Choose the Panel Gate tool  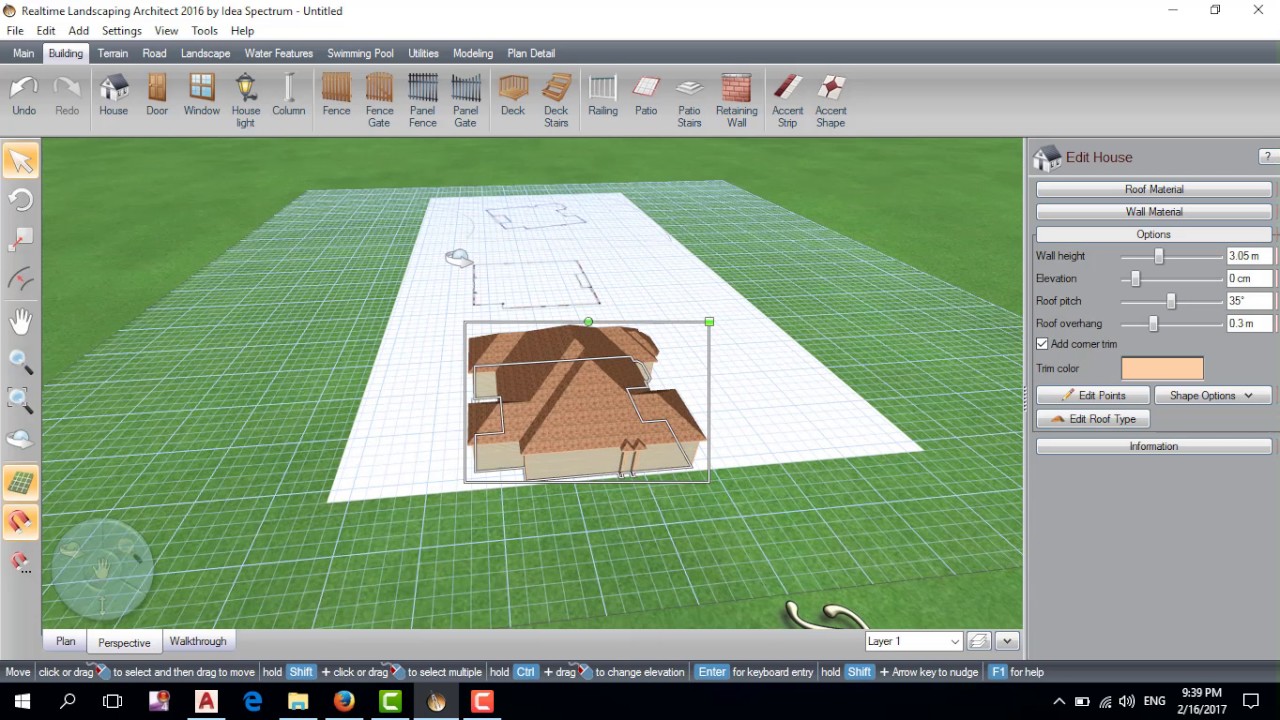[465, 101]
